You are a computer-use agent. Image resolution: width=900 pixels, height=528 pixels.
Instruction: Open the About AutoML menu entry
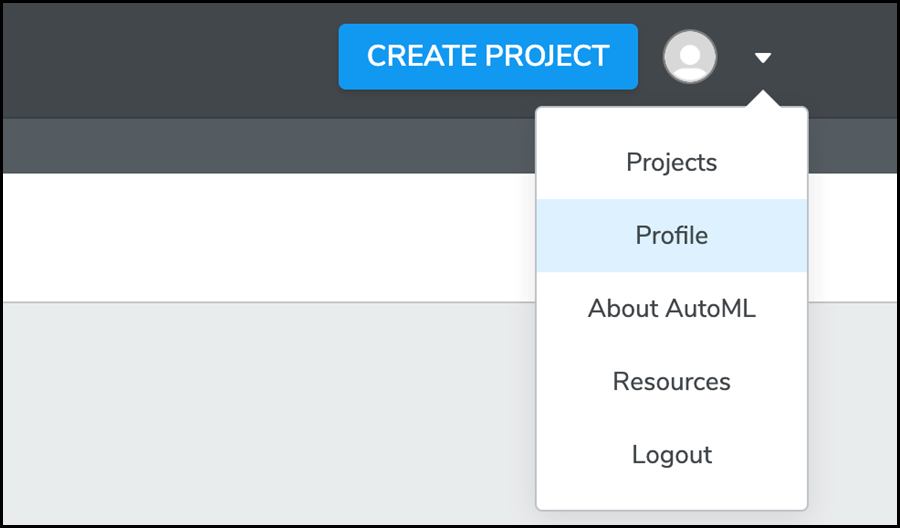(x=672, y=309)
